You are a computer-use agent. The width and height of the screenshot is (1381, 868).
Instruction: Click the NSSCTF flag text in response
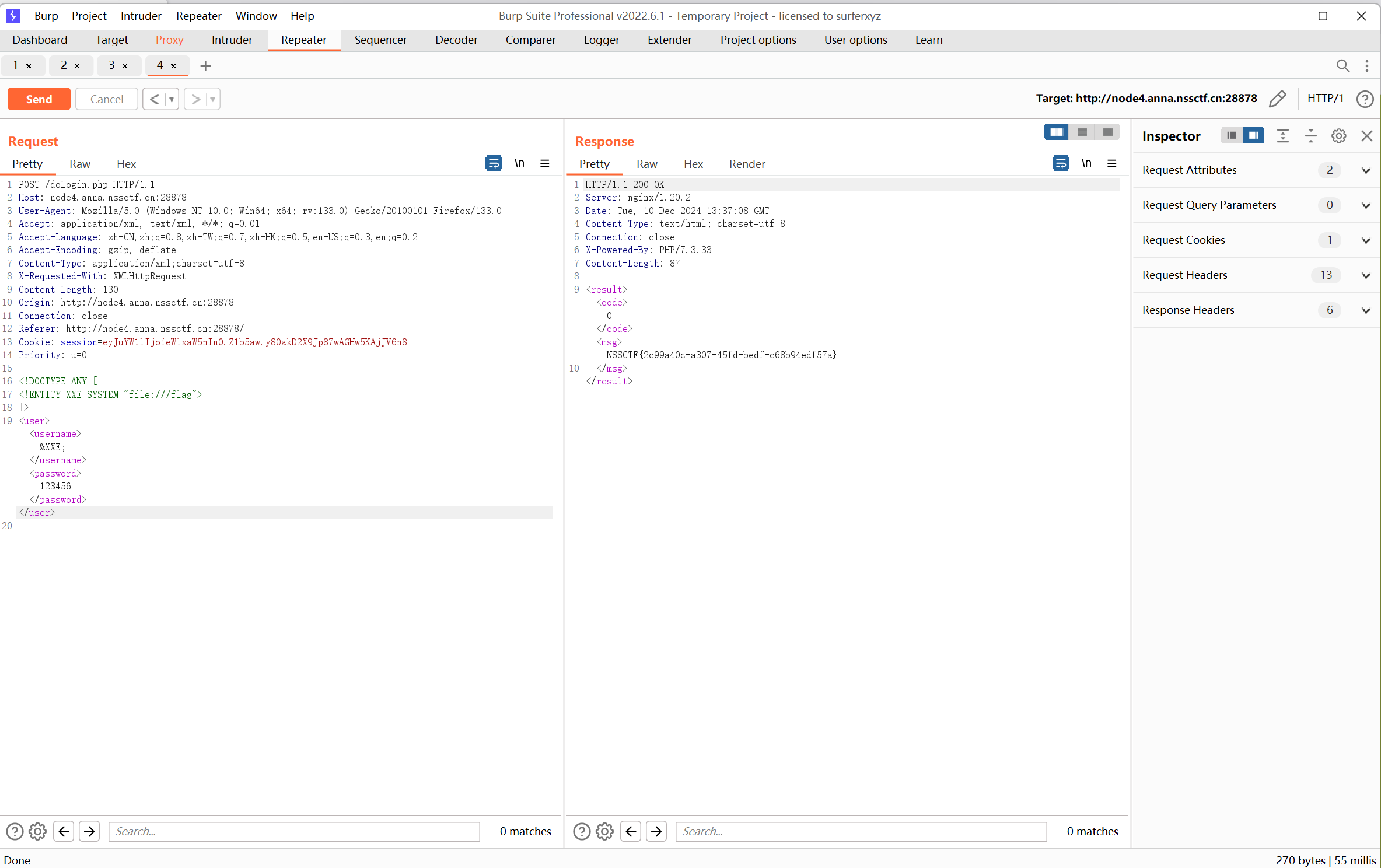click(x=721, y=355)
